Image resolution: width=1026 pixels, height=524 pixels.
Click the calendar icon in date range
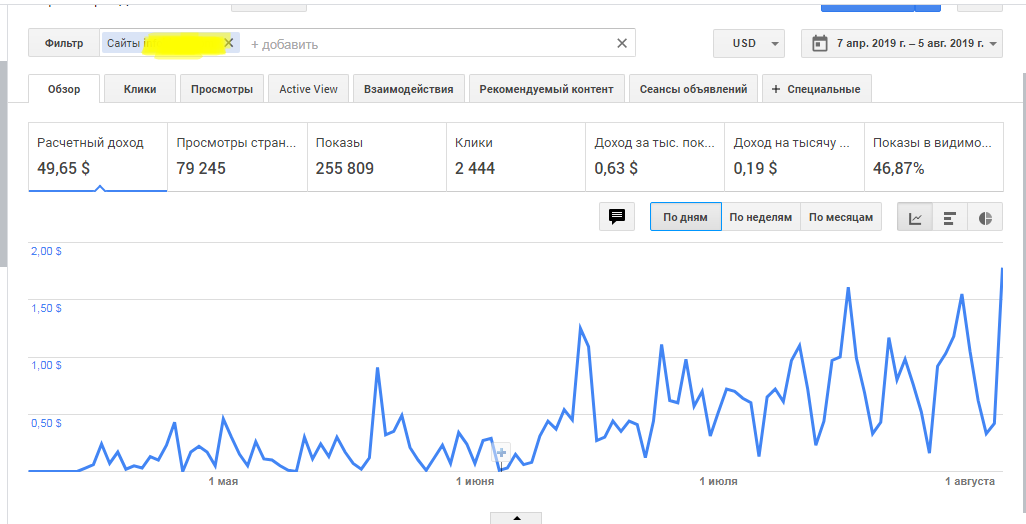(x=819, y=44)
